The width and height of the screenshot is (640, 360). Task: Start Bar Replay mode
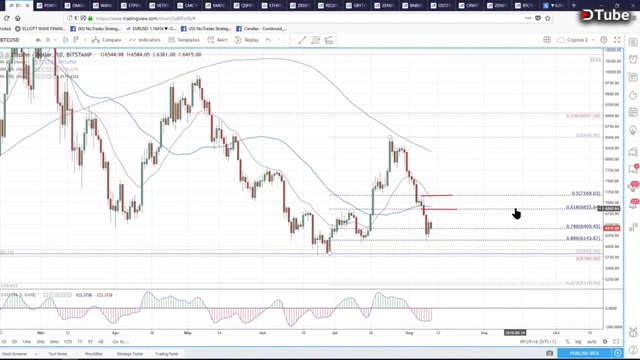[247, 40]
